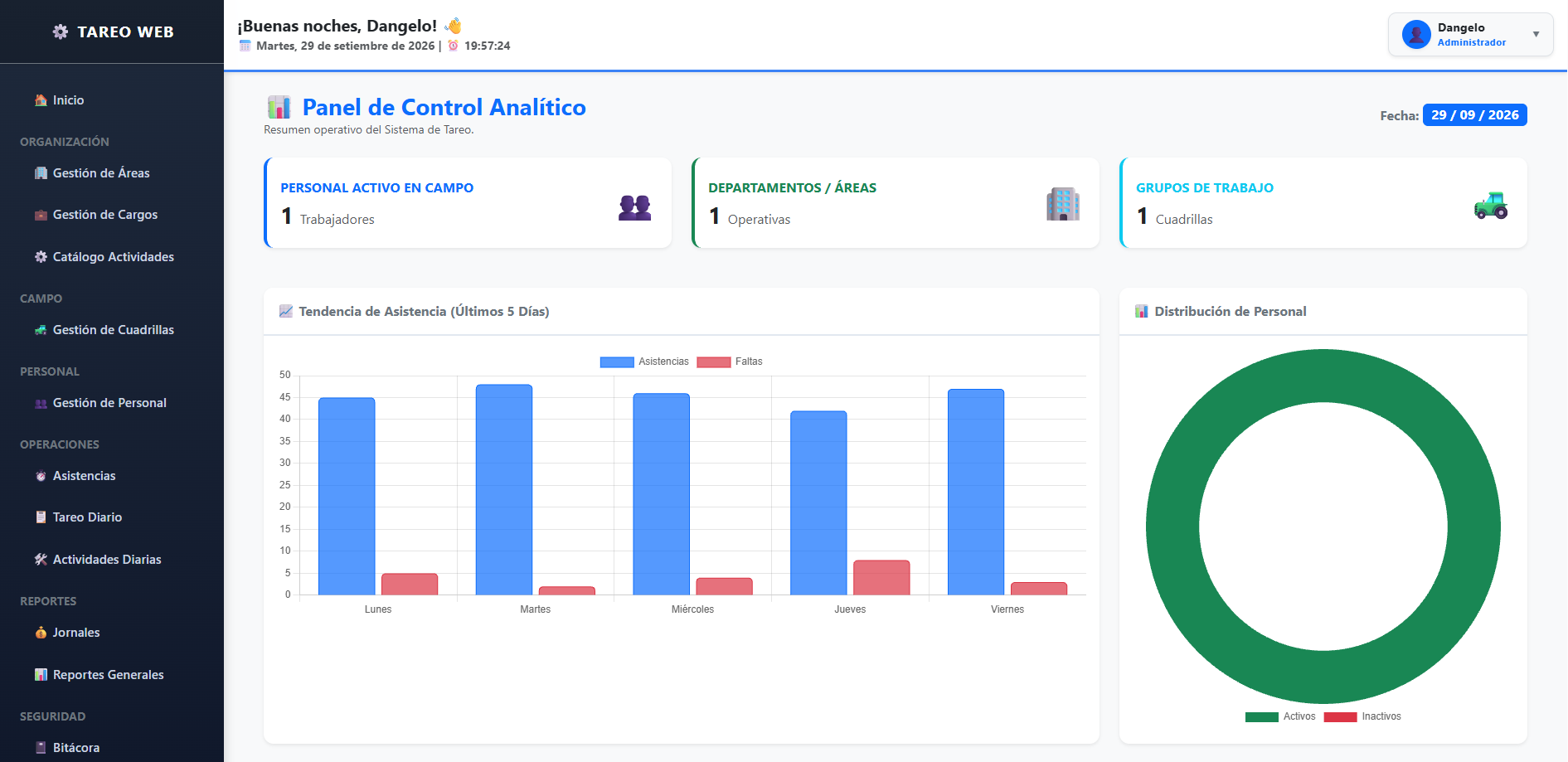Image resolution: width=1568 pixels, height=762 pixels.
Task: Toggle the Inactivos legend item in donut chart
Action: tap(1362, 717)
